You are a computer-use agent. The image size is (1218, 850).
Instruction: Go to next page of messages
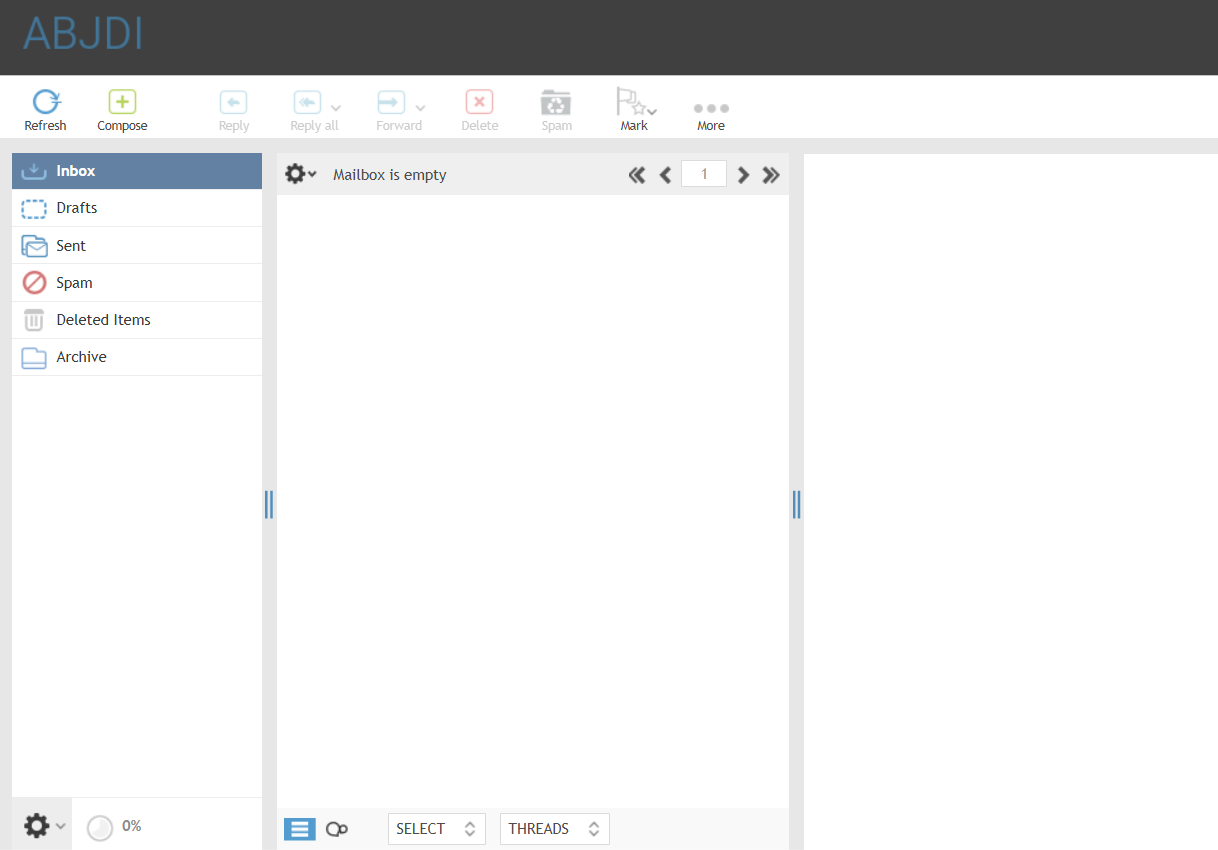(x=743, y=175)
